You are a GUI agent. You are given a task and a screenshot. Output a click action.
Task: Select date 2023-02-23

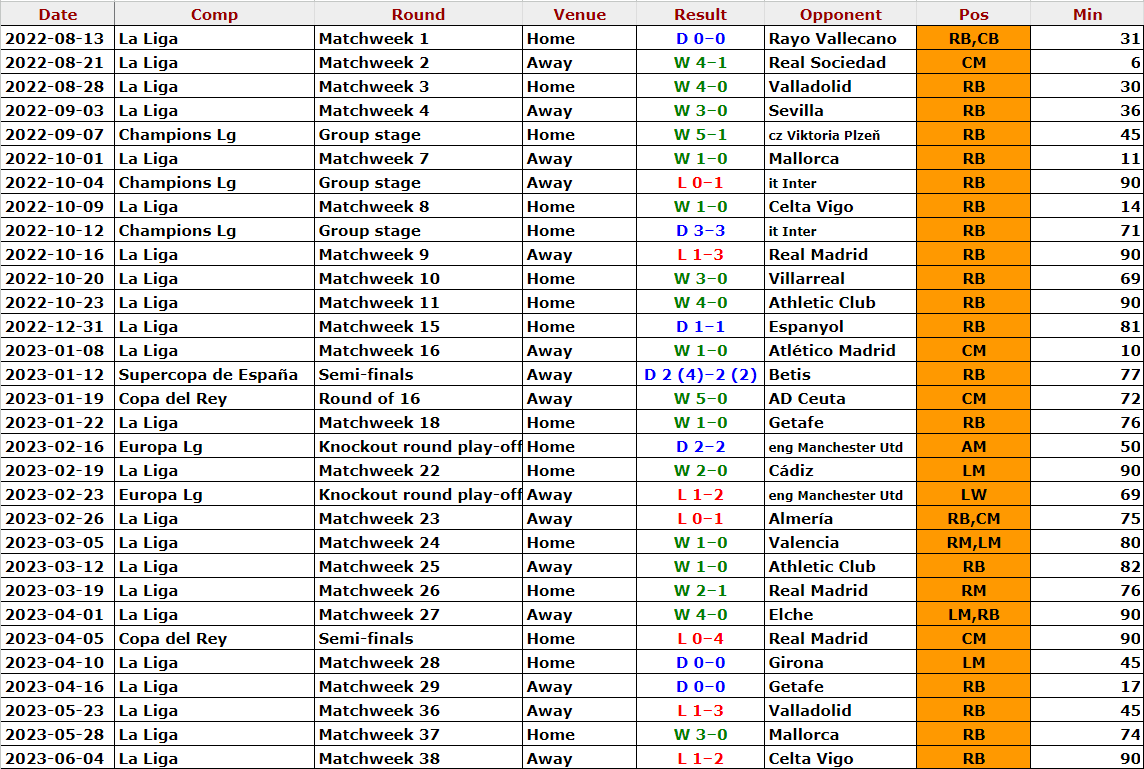(x=58, y=495)
